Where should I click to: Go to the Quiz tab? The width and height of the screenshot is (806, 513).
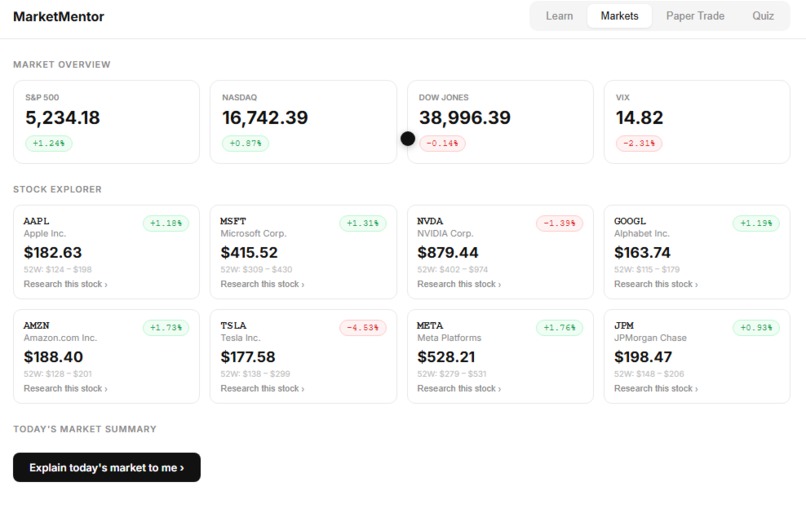[x=763, y=16]
